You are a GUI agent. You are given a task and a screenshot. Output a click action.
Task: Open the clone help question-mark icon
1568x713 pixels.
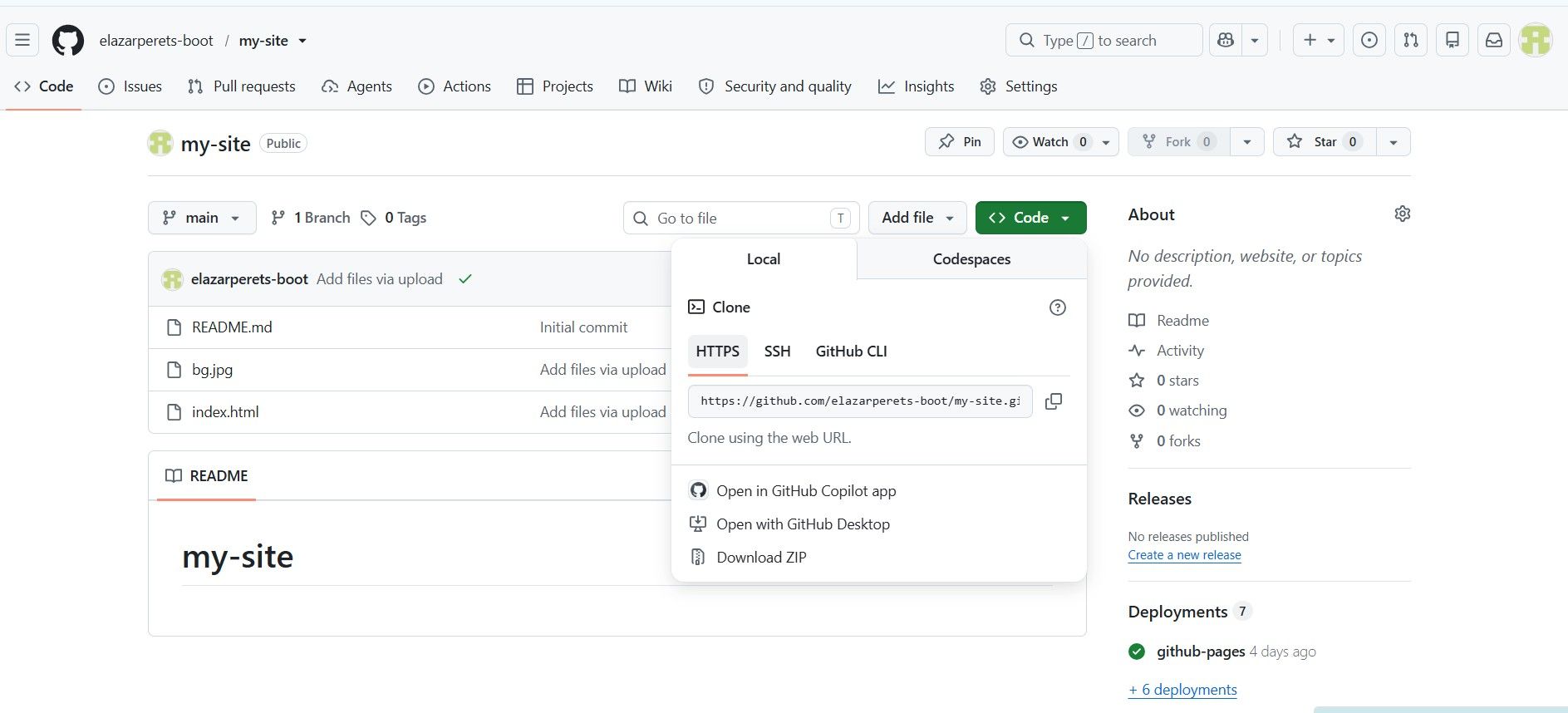[1057, 307]
